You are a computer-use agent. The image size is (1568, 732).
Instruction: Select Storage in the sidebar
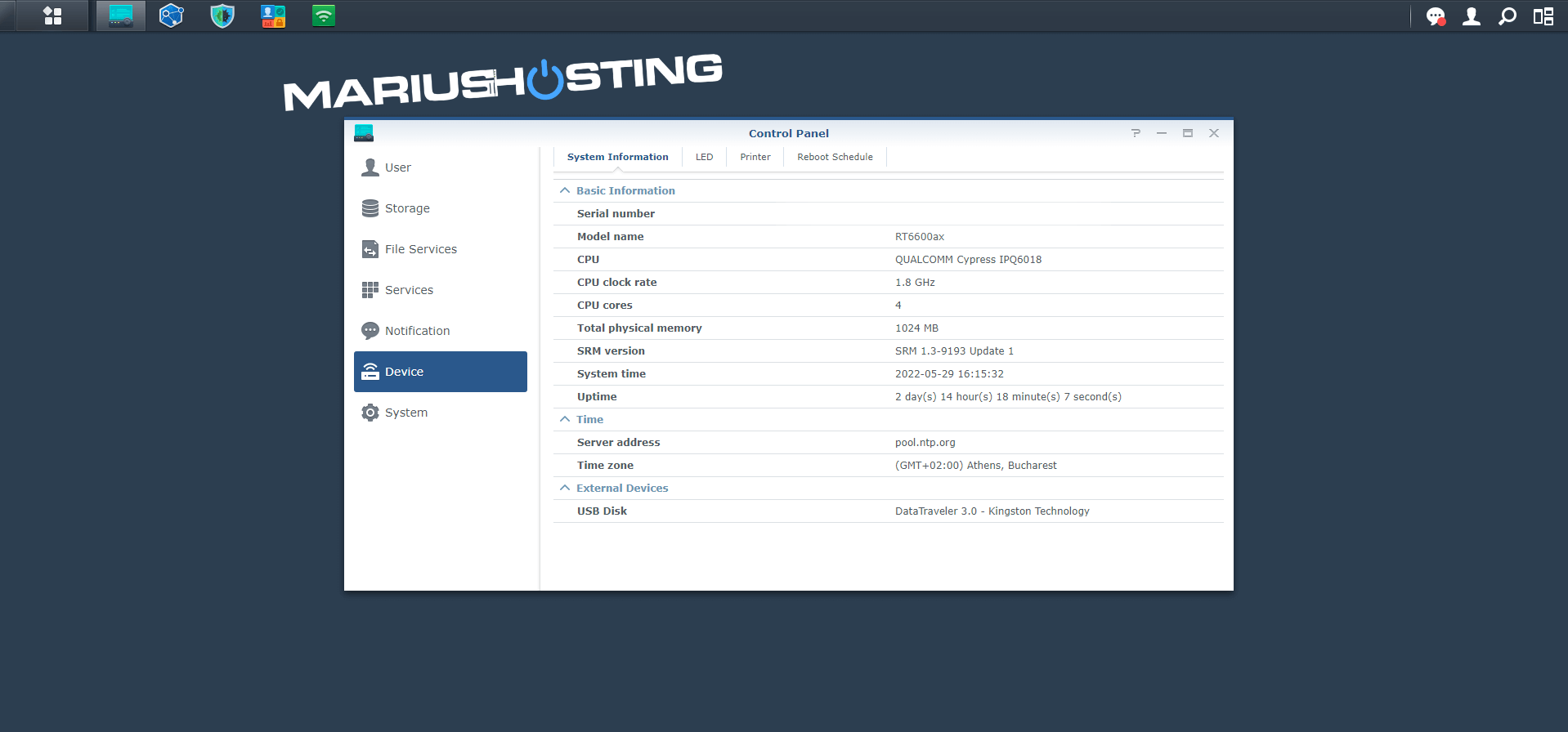(441, 208)
